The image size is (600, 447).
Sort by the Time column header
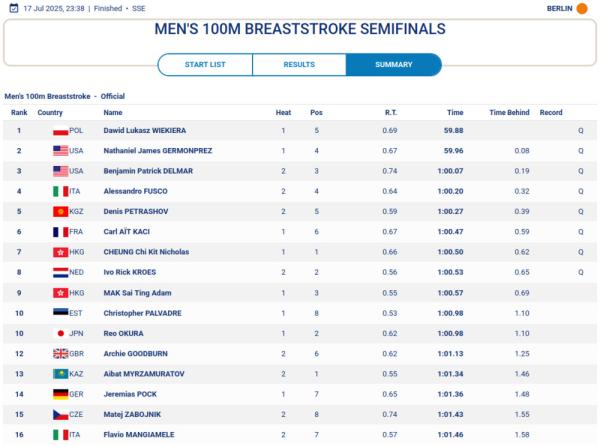point(455,112)
